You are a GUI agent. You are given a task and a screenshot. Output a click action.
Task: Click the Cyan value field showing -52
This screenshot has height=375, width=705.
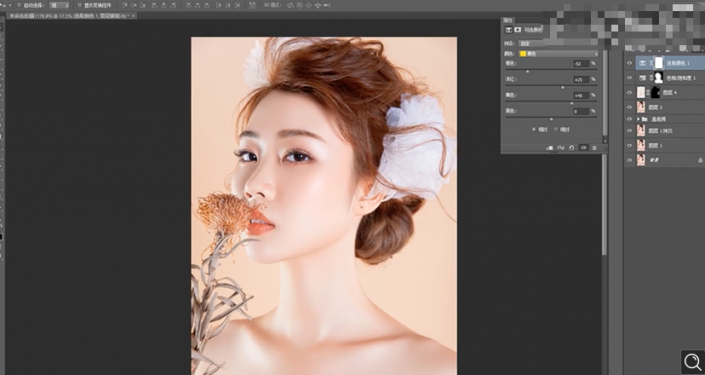(x=581, y=64)
